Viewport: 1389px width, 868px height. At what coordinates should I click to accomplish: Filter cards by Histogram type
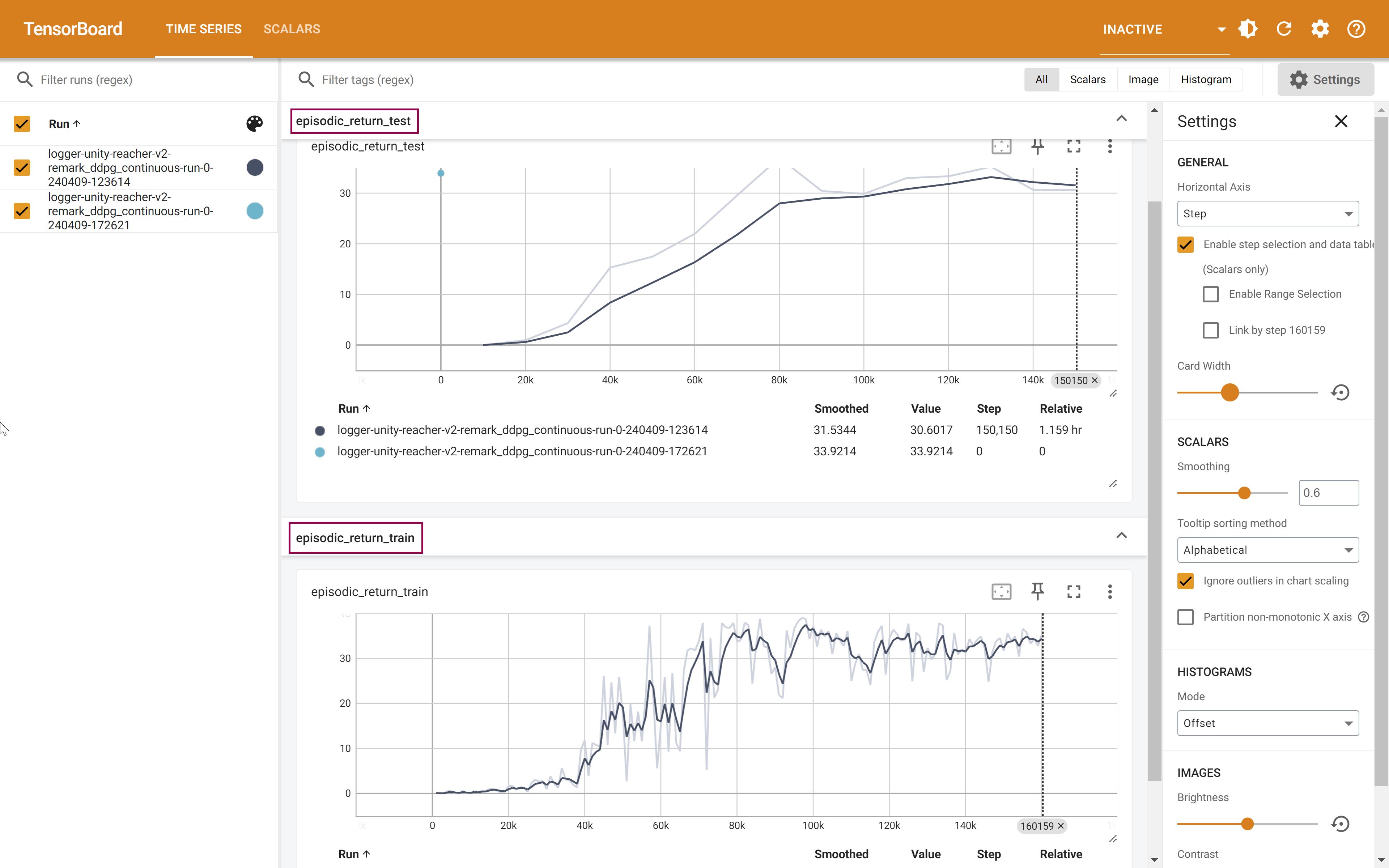(1205, 79)
